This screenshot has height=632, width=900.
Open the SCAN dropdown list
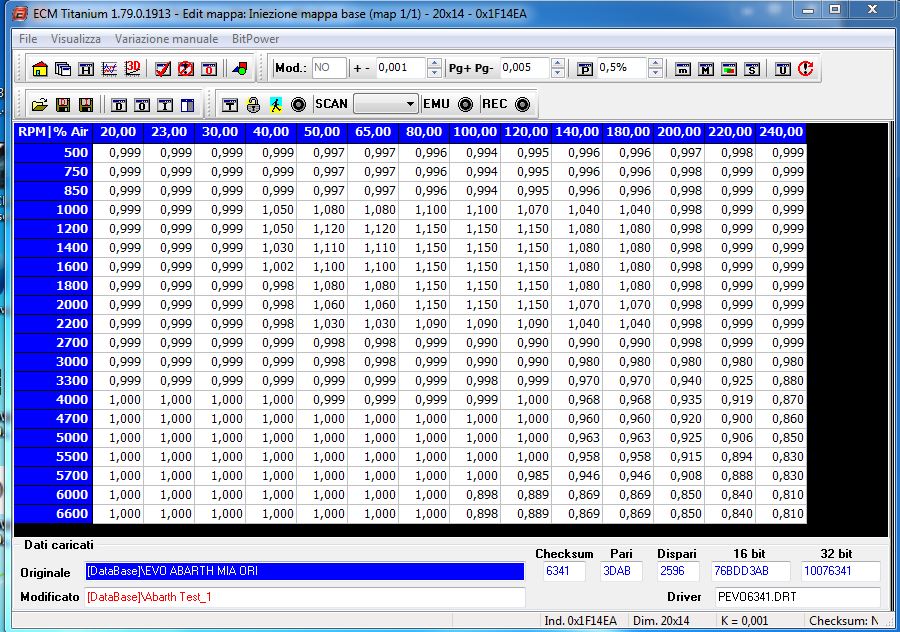click(x=386, y=104)
